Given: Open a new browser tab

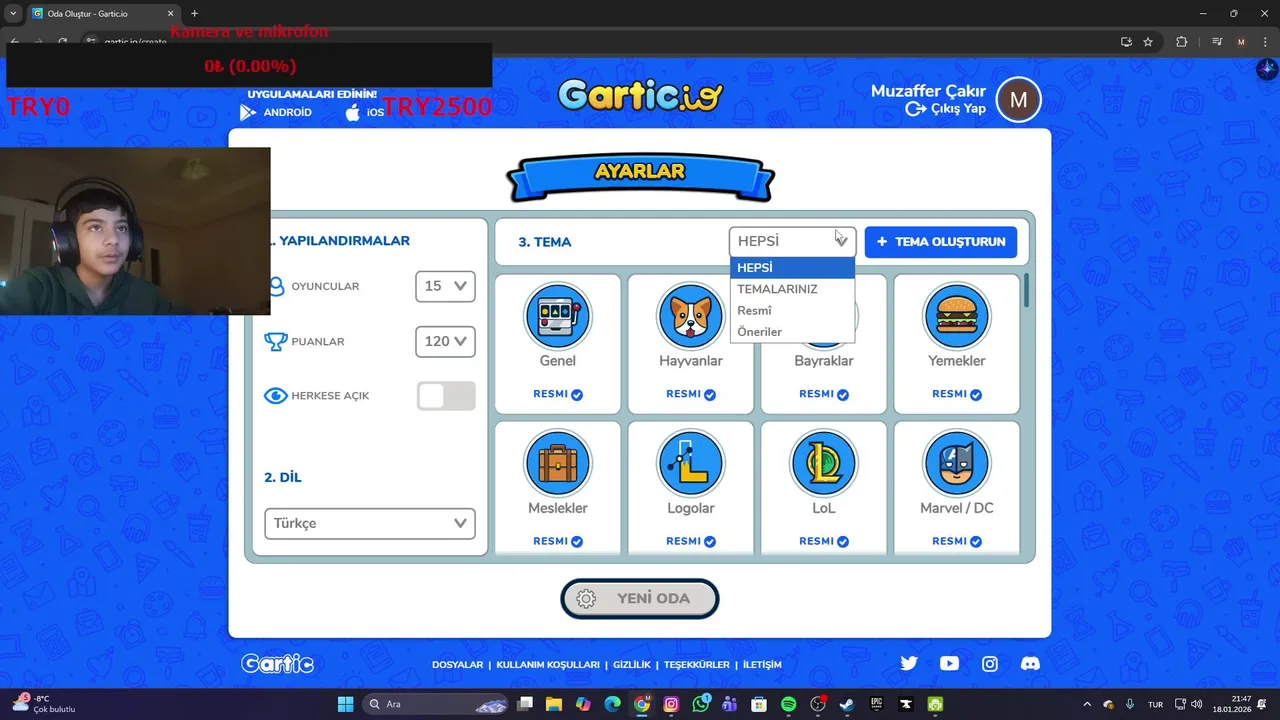Looking at the screenshot, I should [x=194, y=13].
